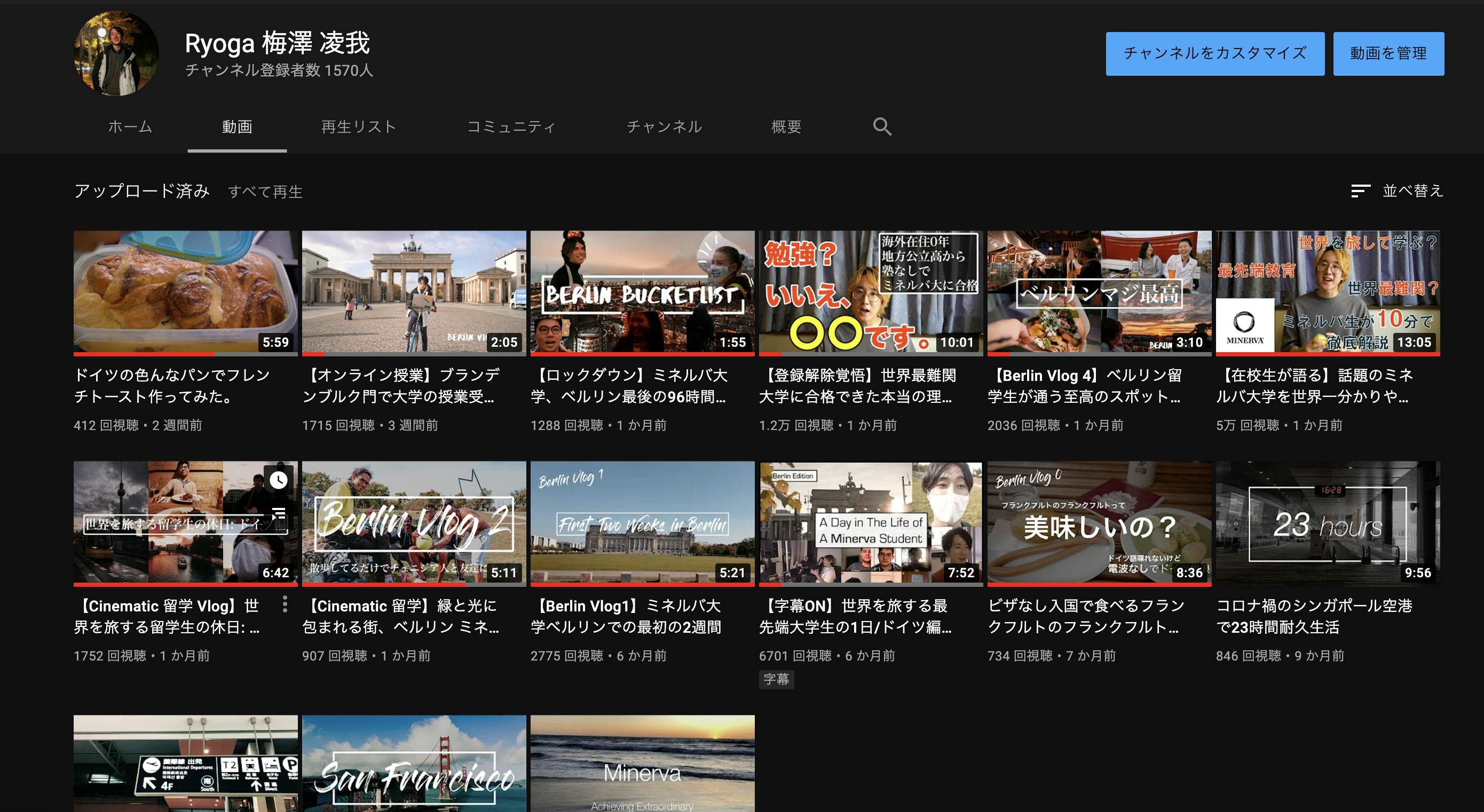Screen dimensions: 1484x812
Task: Click the 5万 回視聴・1 か月前 stats
Action: pos(1279,425)
